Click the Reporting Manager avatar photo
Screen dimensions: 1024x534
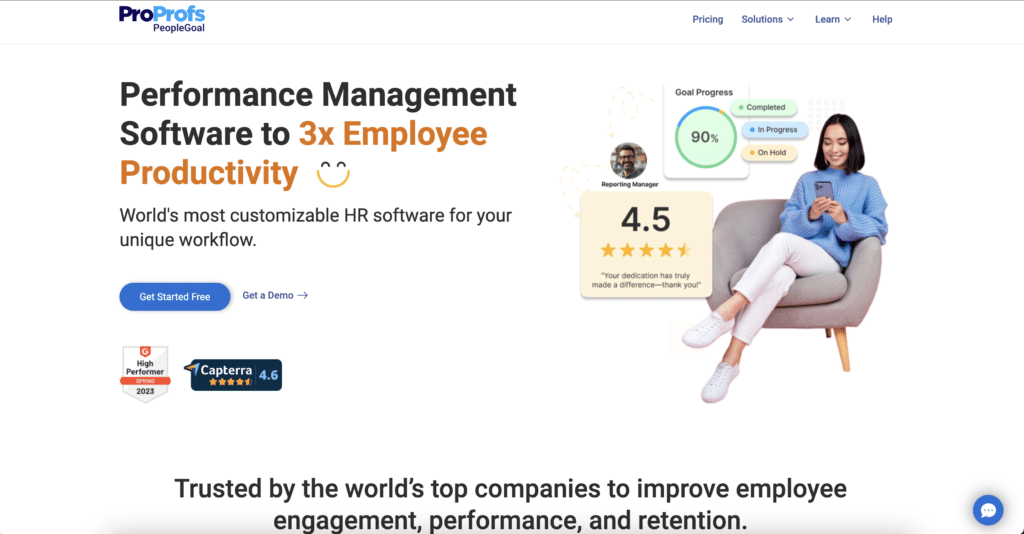click(629, 160)
